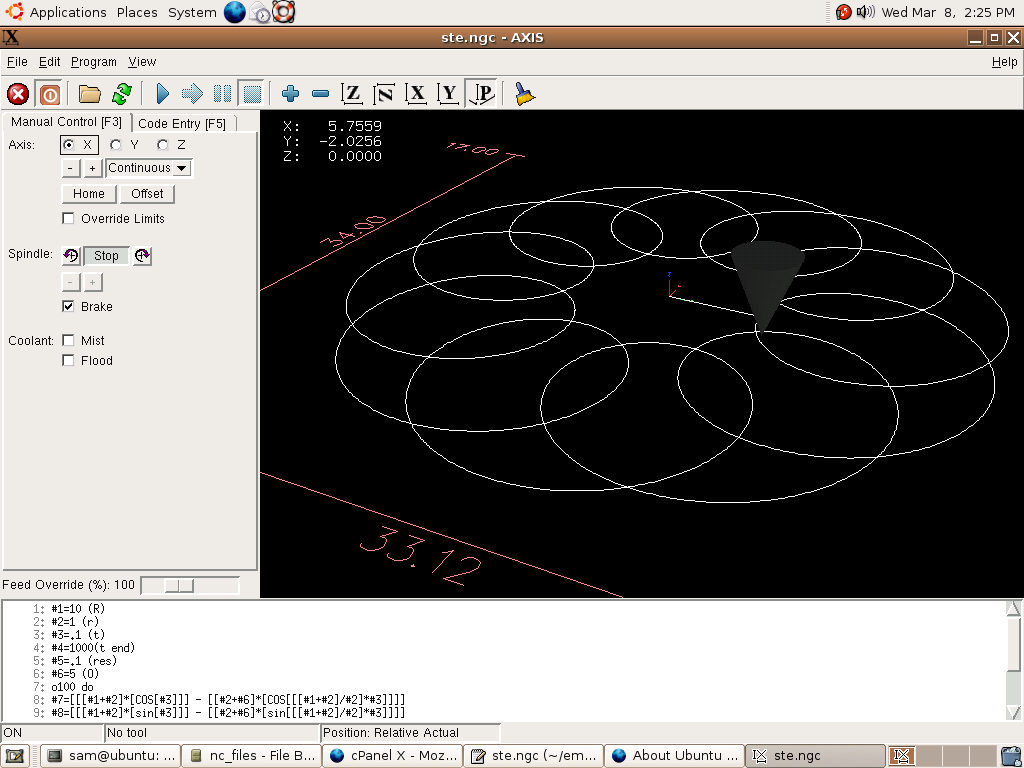Screen dimensions: 1024x768
Task: Click the Offset button
Action: (148, 194)
